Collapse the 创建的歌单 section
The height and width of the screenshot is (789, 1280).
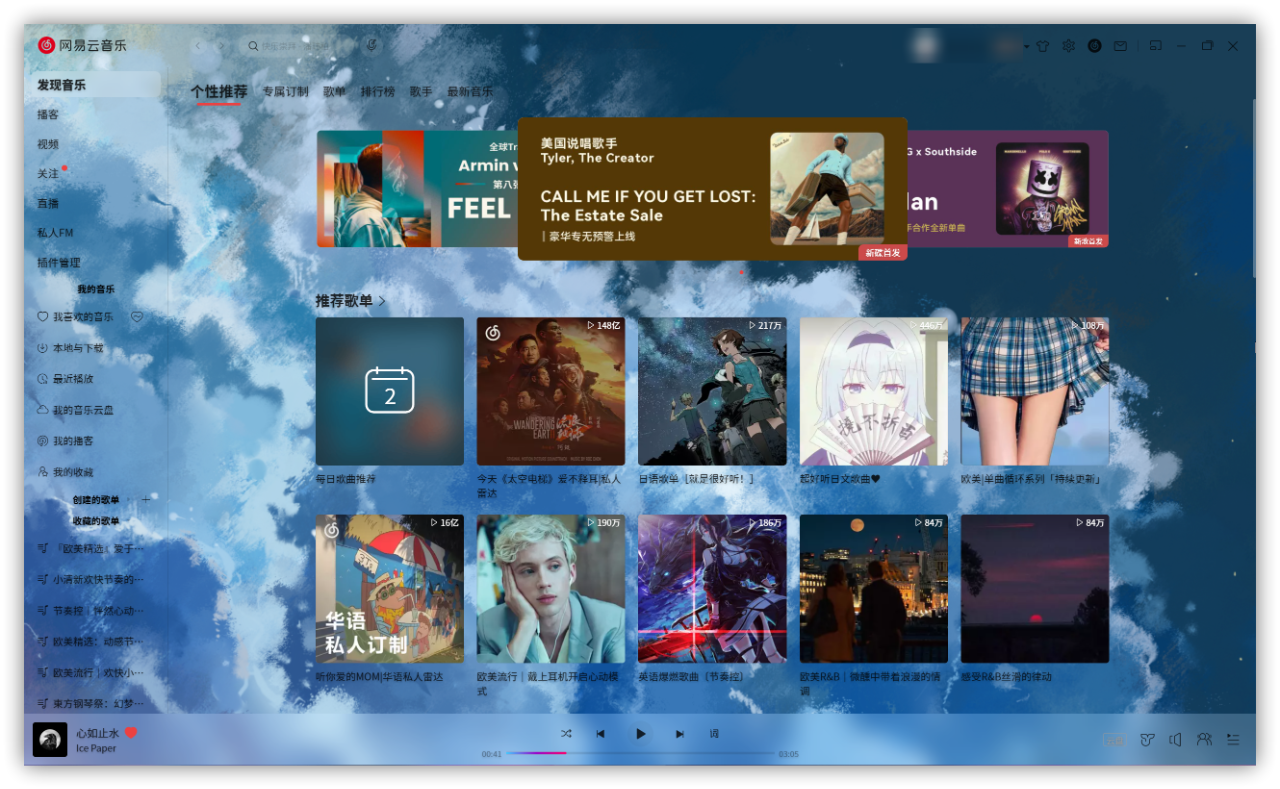coord(95,499)
